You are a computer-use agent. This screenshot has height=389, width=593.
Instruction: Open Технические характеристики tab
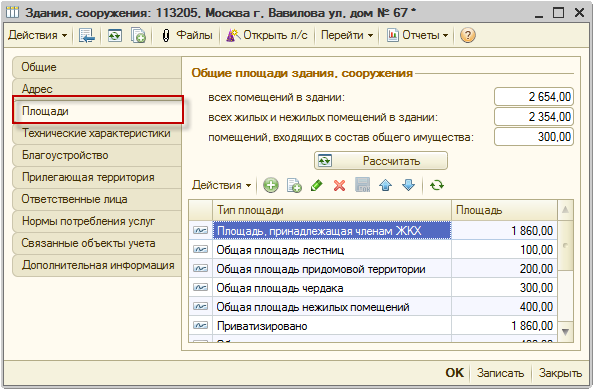coord(97,133)
